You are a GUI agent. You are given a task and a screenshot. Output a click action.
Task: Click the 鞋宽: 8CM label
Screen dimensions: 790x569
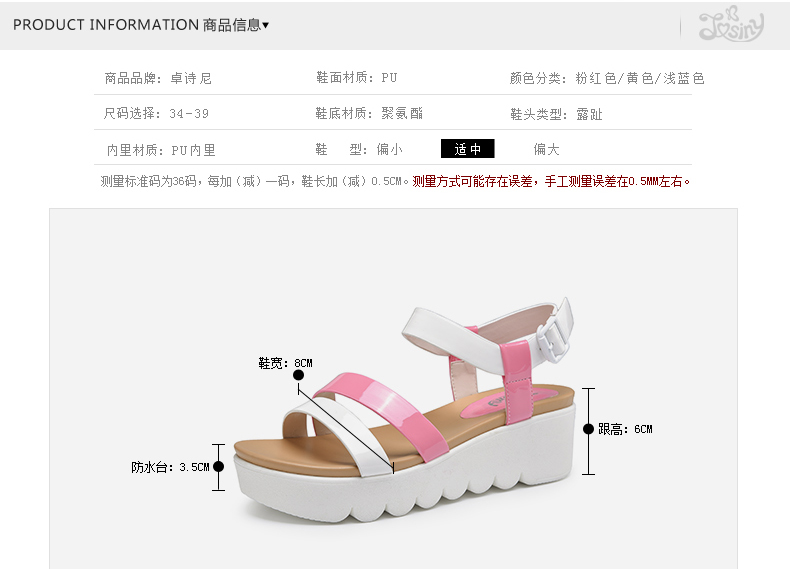point(285,363)
